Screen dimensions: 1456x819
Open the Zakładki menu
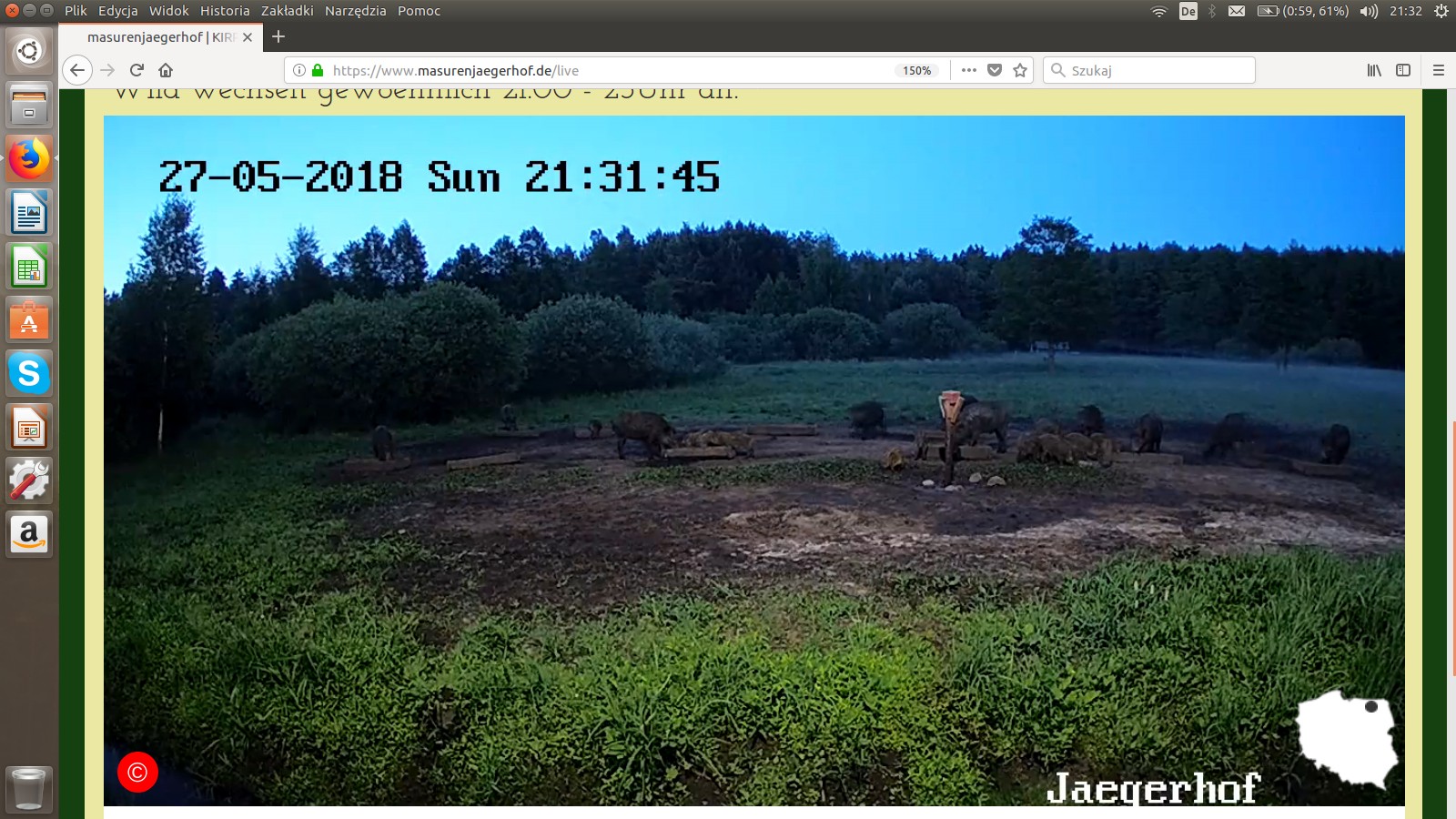pos(287,11)
